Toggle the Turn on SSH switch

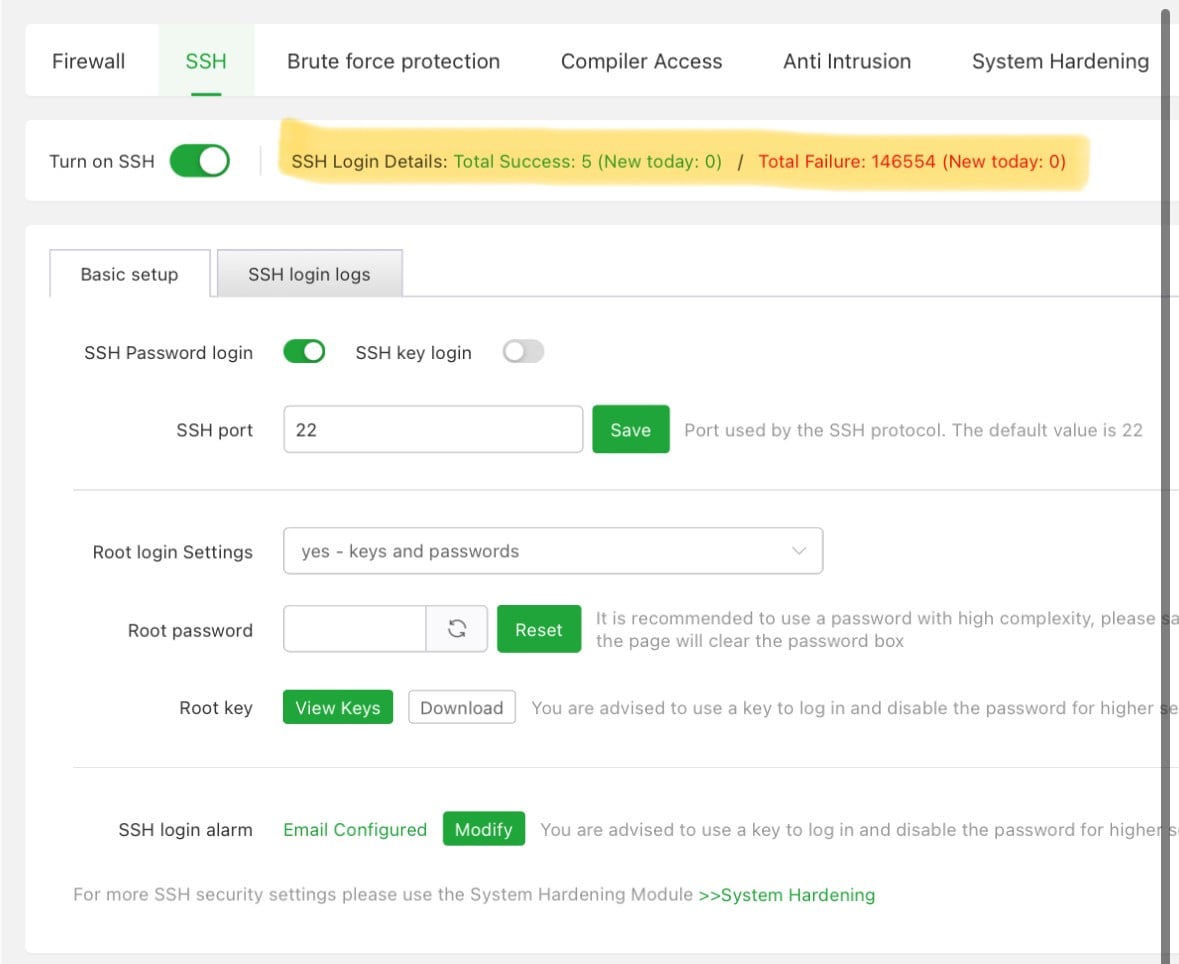pyautogui.click(x=200, y=161)
